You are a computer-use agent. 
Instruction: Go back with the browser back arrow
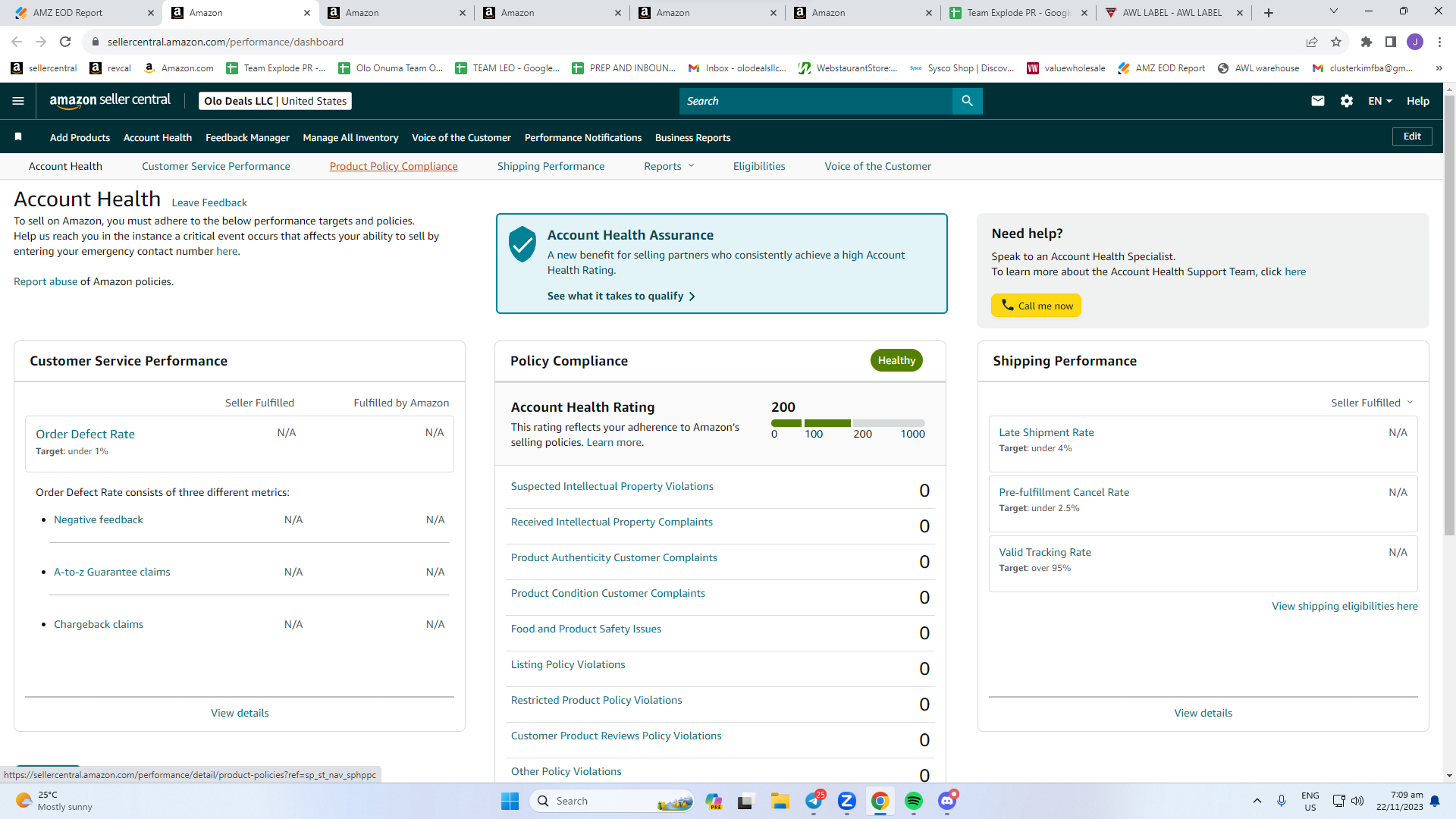point(17,42)
